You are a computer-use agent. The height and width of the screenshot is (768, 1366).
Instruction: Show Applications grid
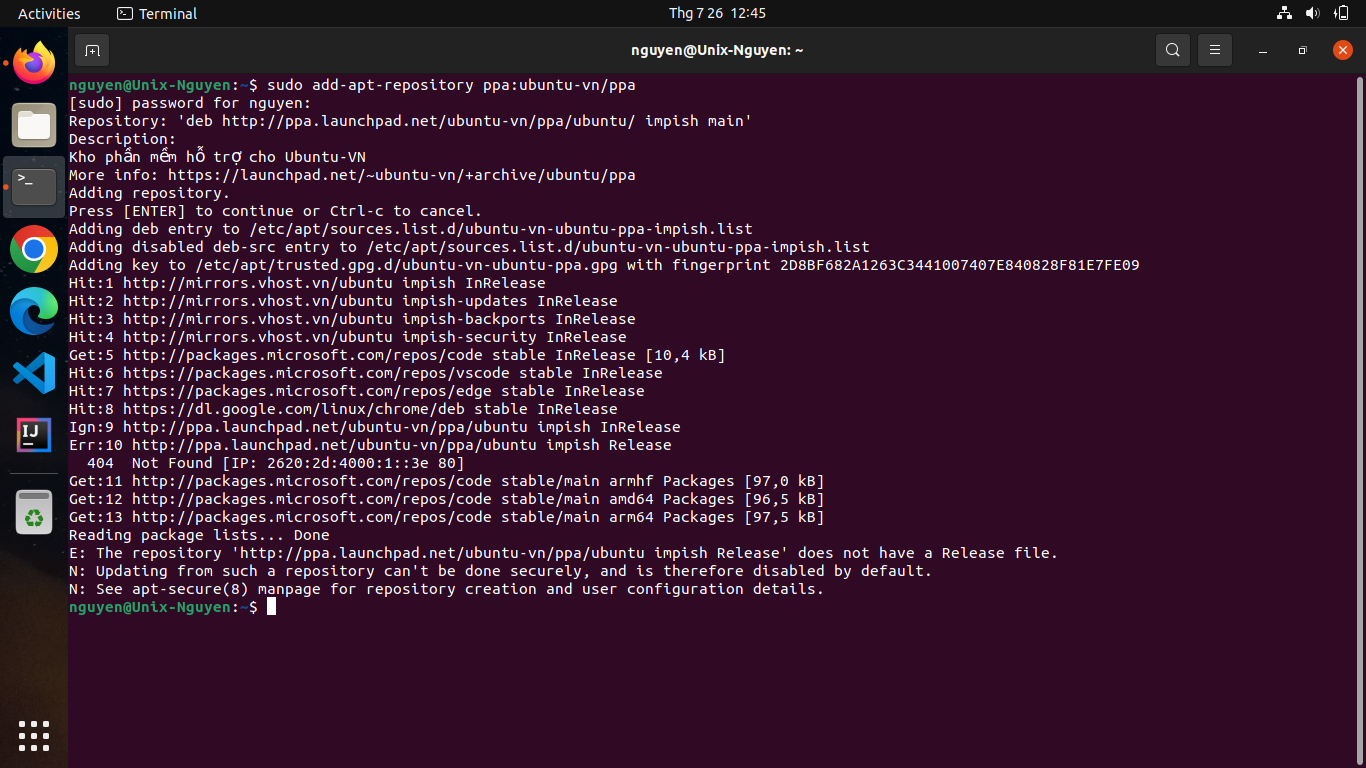[x=34, y=735]
